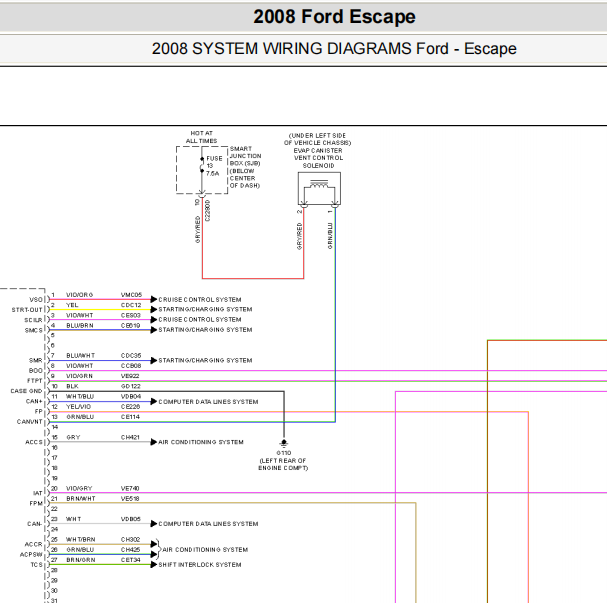Click BRN/GRN wire color on pin 27
Image resolution: width=607 pixels, height=603 pixels.
pyautogui.click(x=81, y=560)
